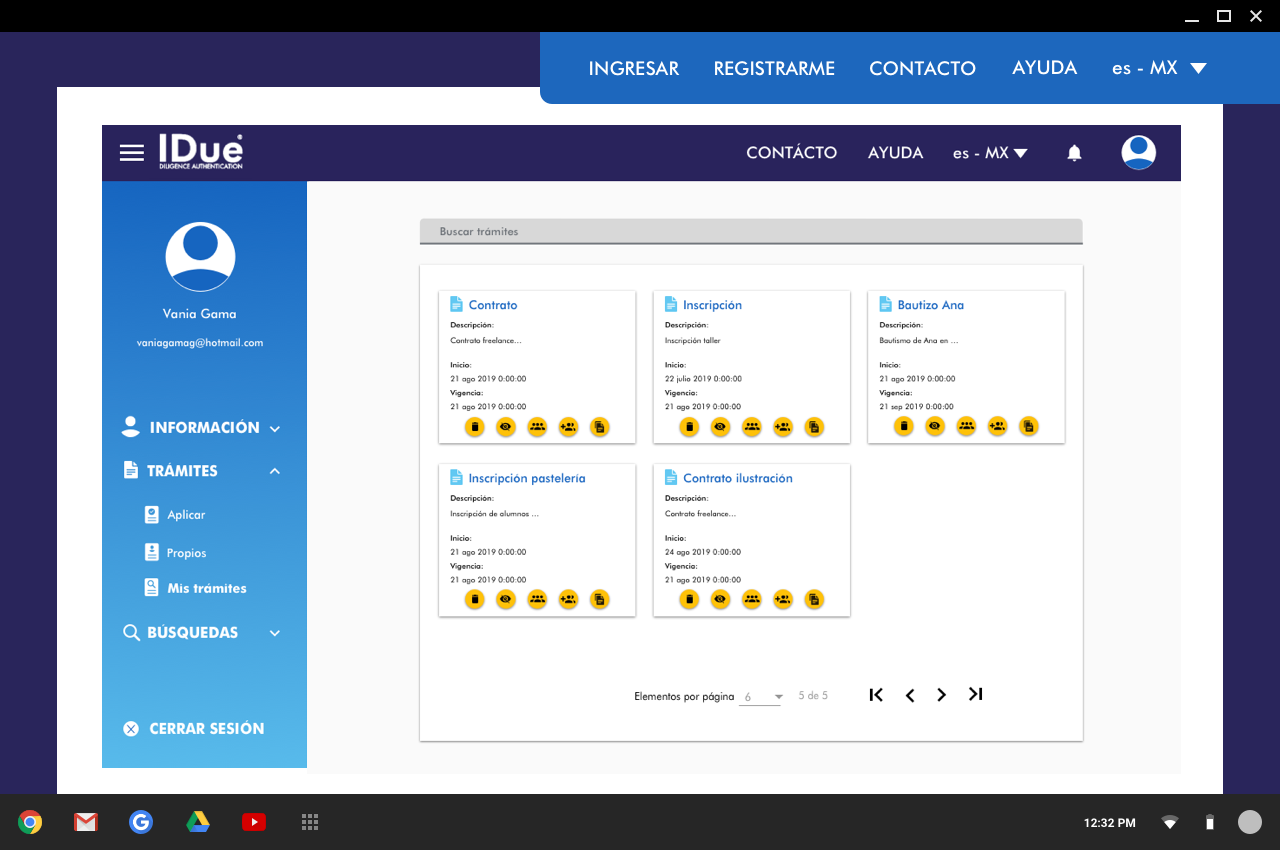
Task: Delete the Contrato card with trash icon
Action: pyautogui.click(x=475, y=427)
